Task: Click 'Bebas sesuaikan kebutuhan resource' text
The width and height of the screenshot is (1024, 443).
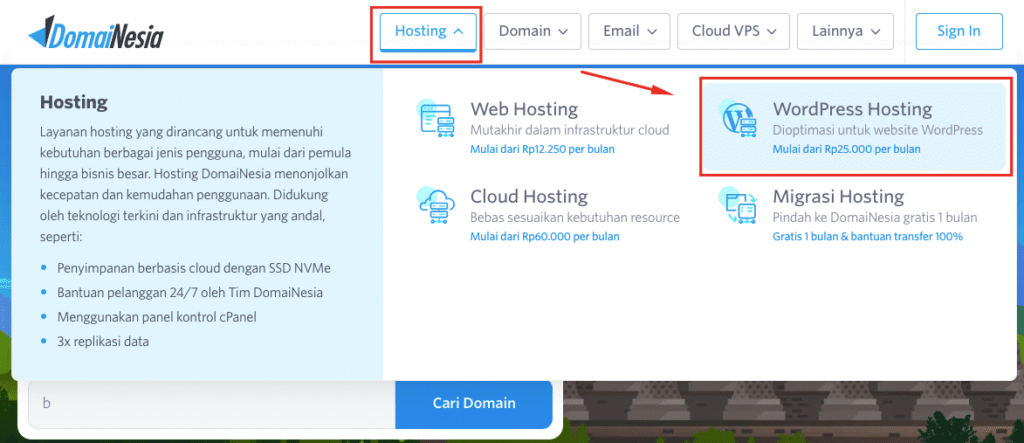Action: point(575,217)
